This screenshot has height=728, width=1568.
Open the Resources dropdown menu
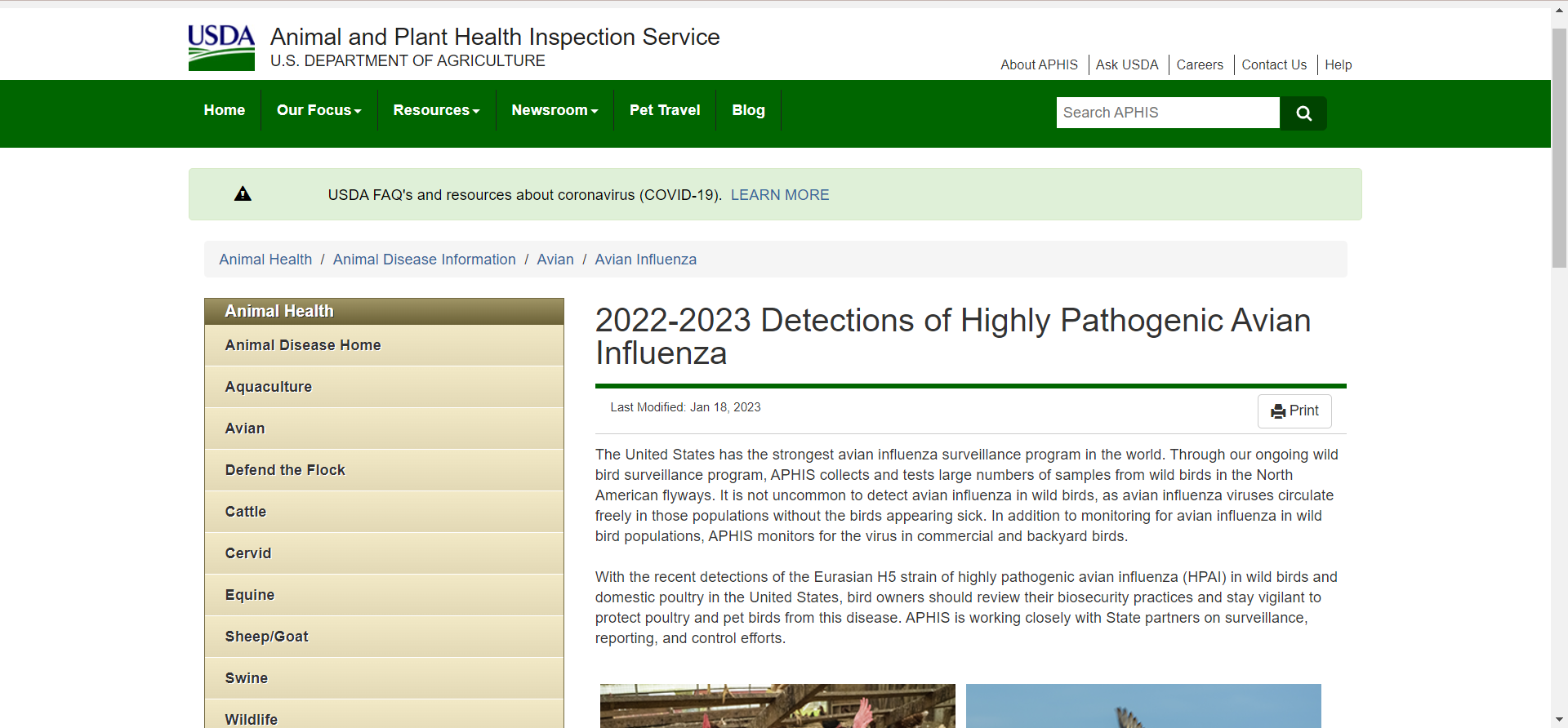436,110
